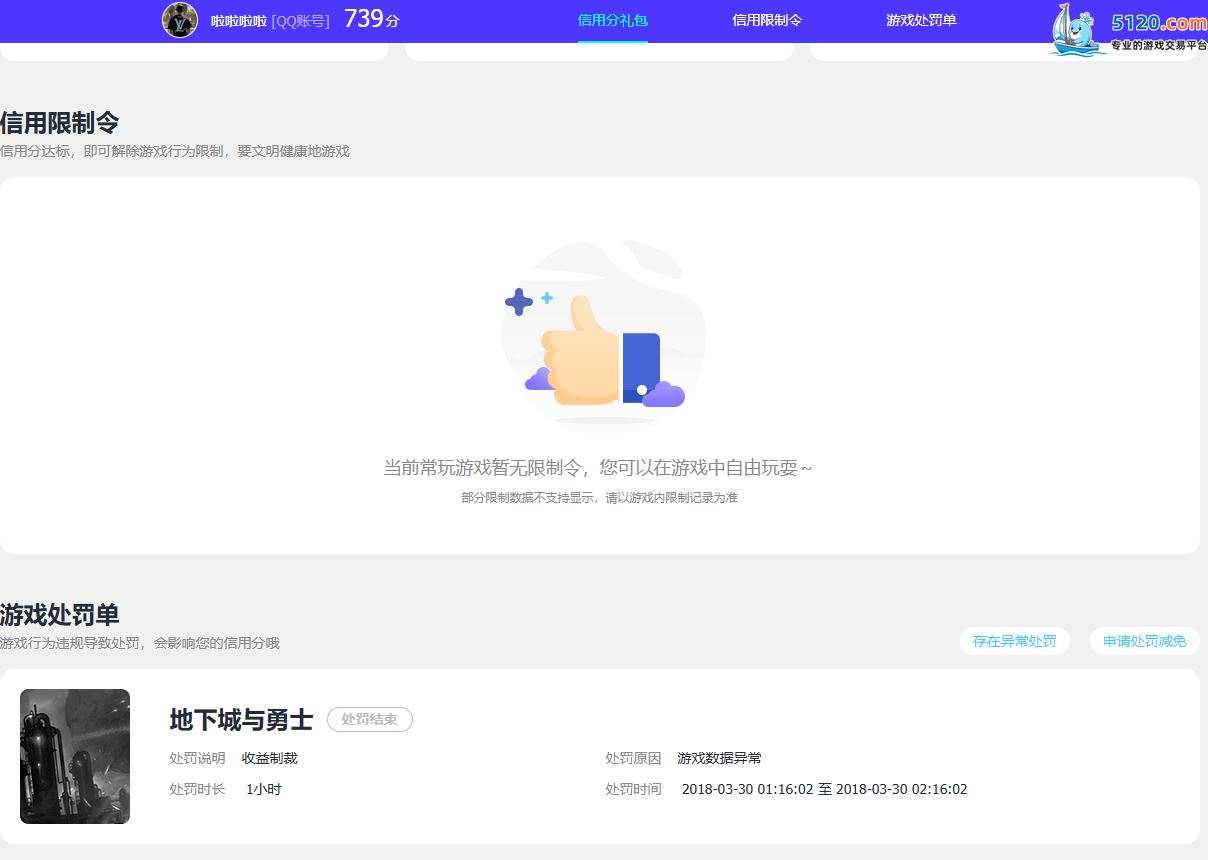Viewport: 1208px width, 860px height.
Task: Click the 1小时 penalty duration value
Action: tap(264, 789)
